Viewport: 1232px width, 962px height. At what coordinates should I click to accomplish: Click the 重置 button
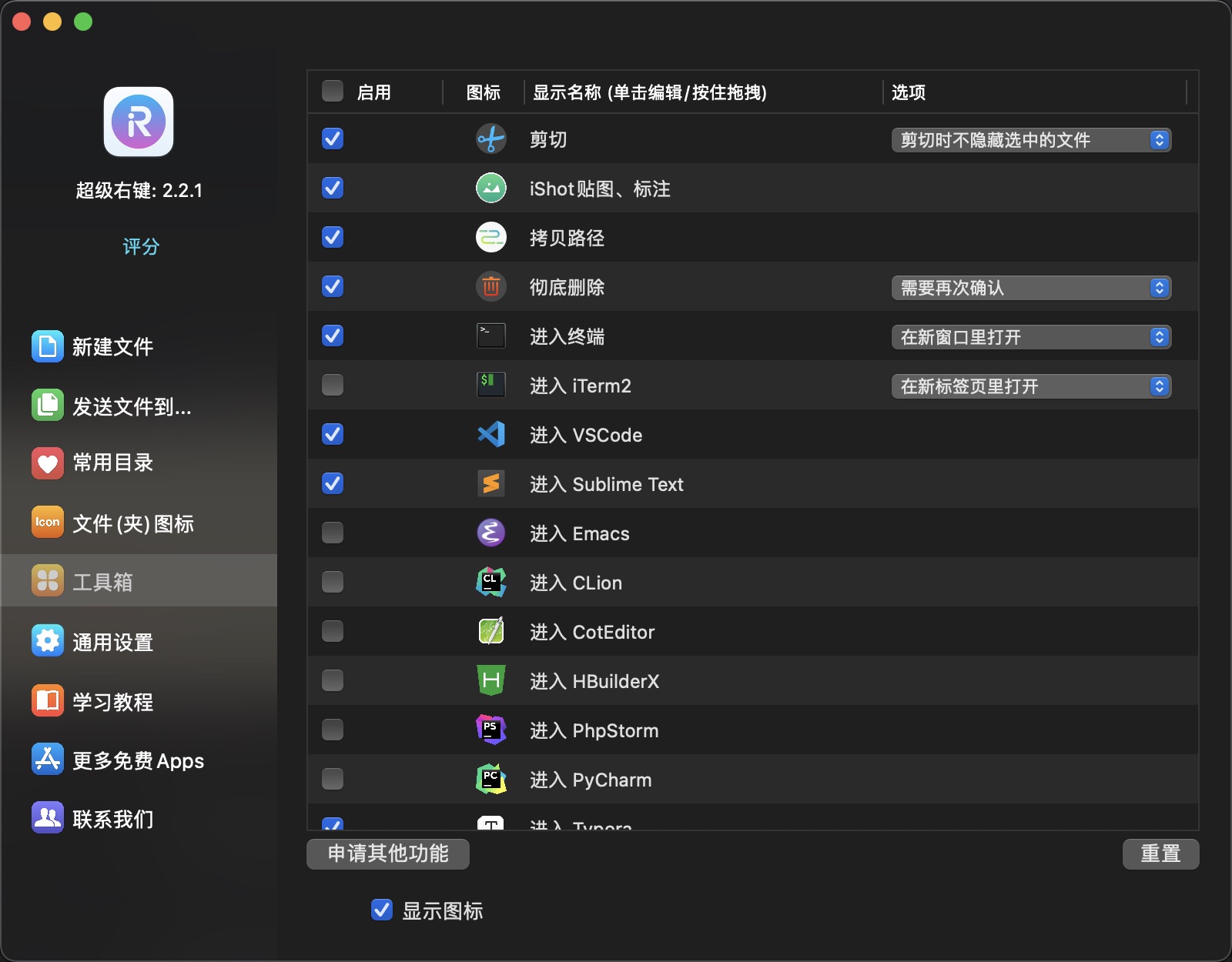(x=1160, y=853)
